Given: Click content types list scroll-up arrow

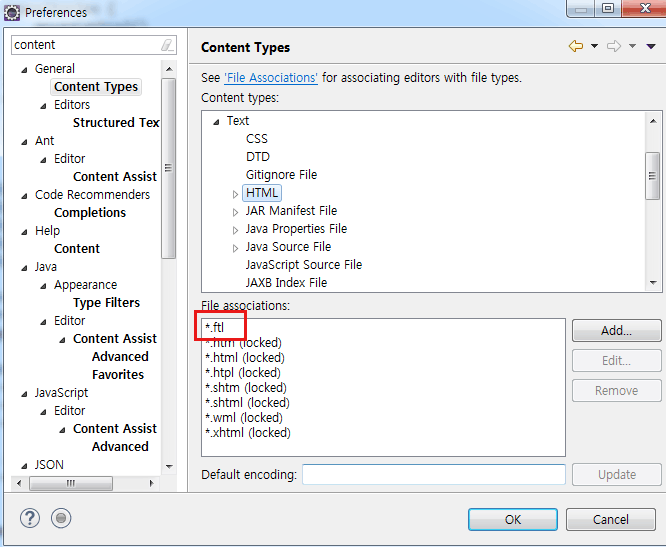Looking at the screenshot, I should coord(653,121).
